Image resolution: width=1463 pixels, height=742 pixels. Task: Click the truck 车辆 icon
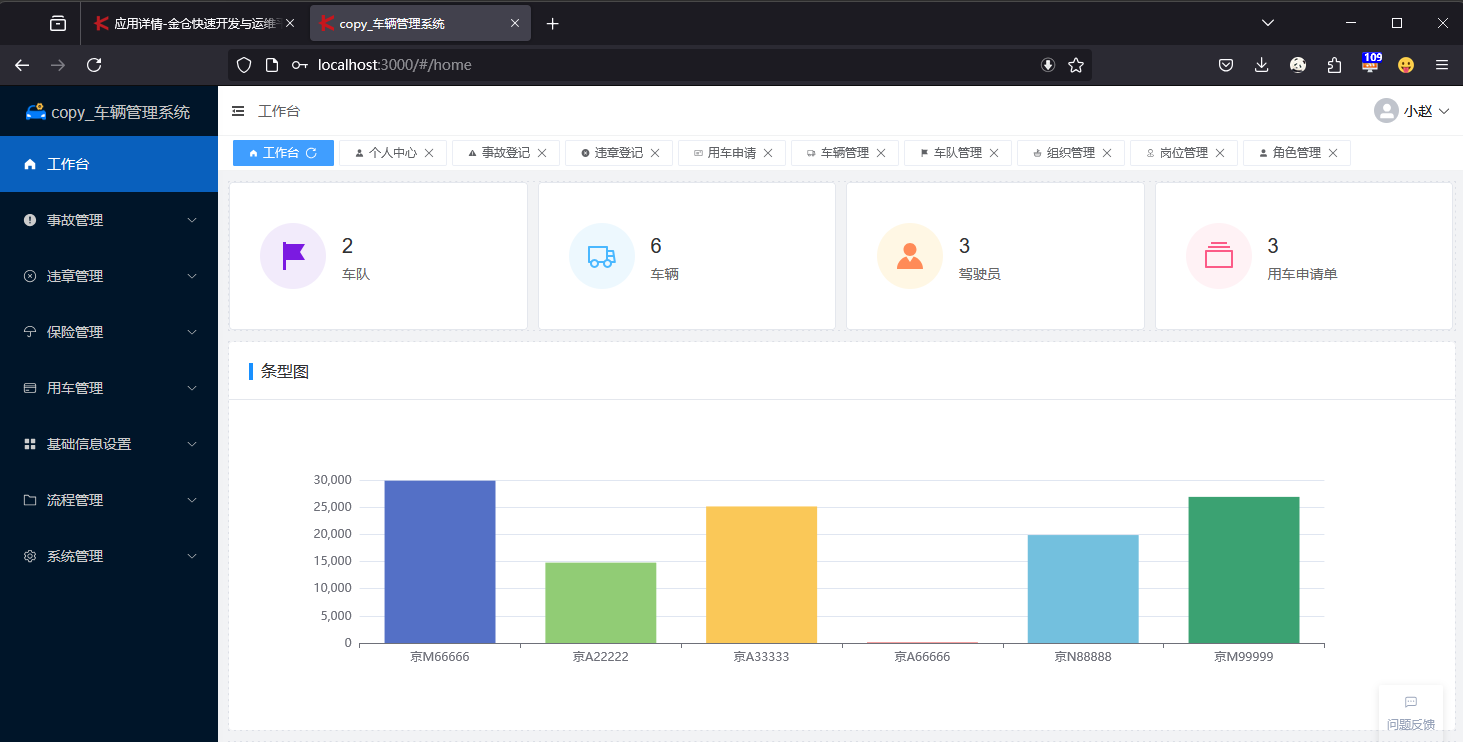(602, 255)
